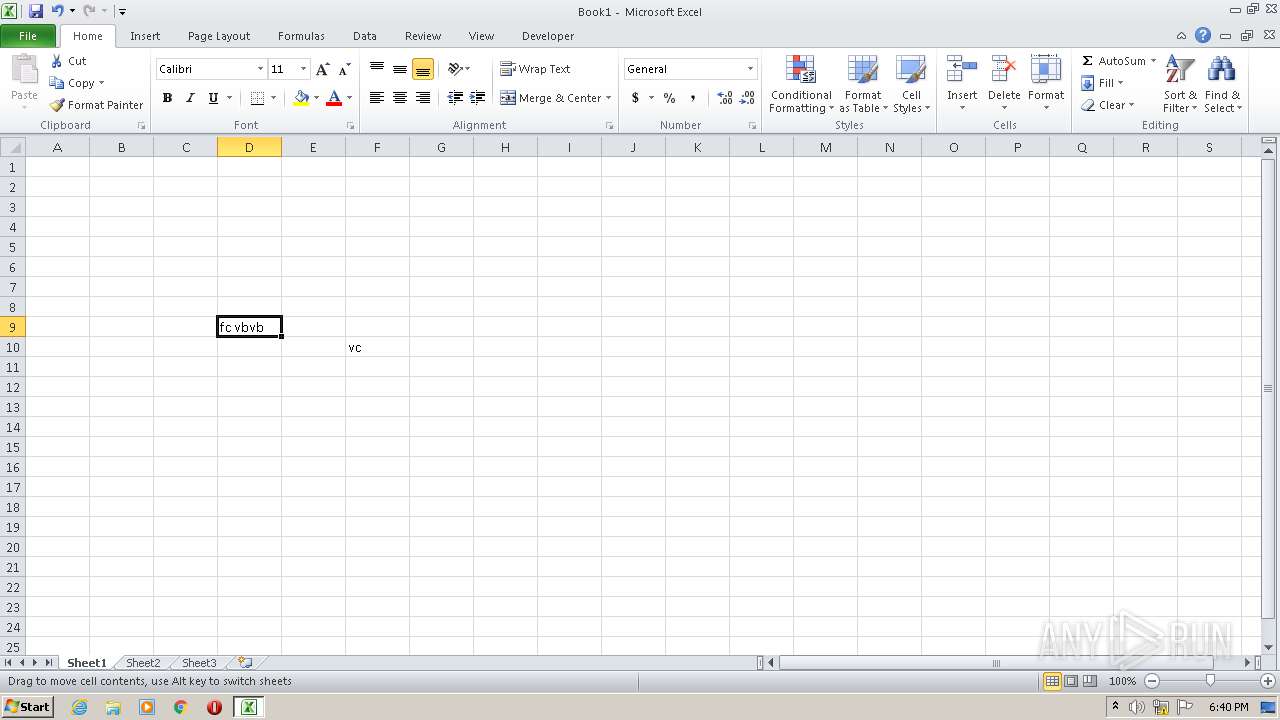Open the font name Calibri dropdown
1280x720 pixels.
pyautogui.click(x=260, y=69)
